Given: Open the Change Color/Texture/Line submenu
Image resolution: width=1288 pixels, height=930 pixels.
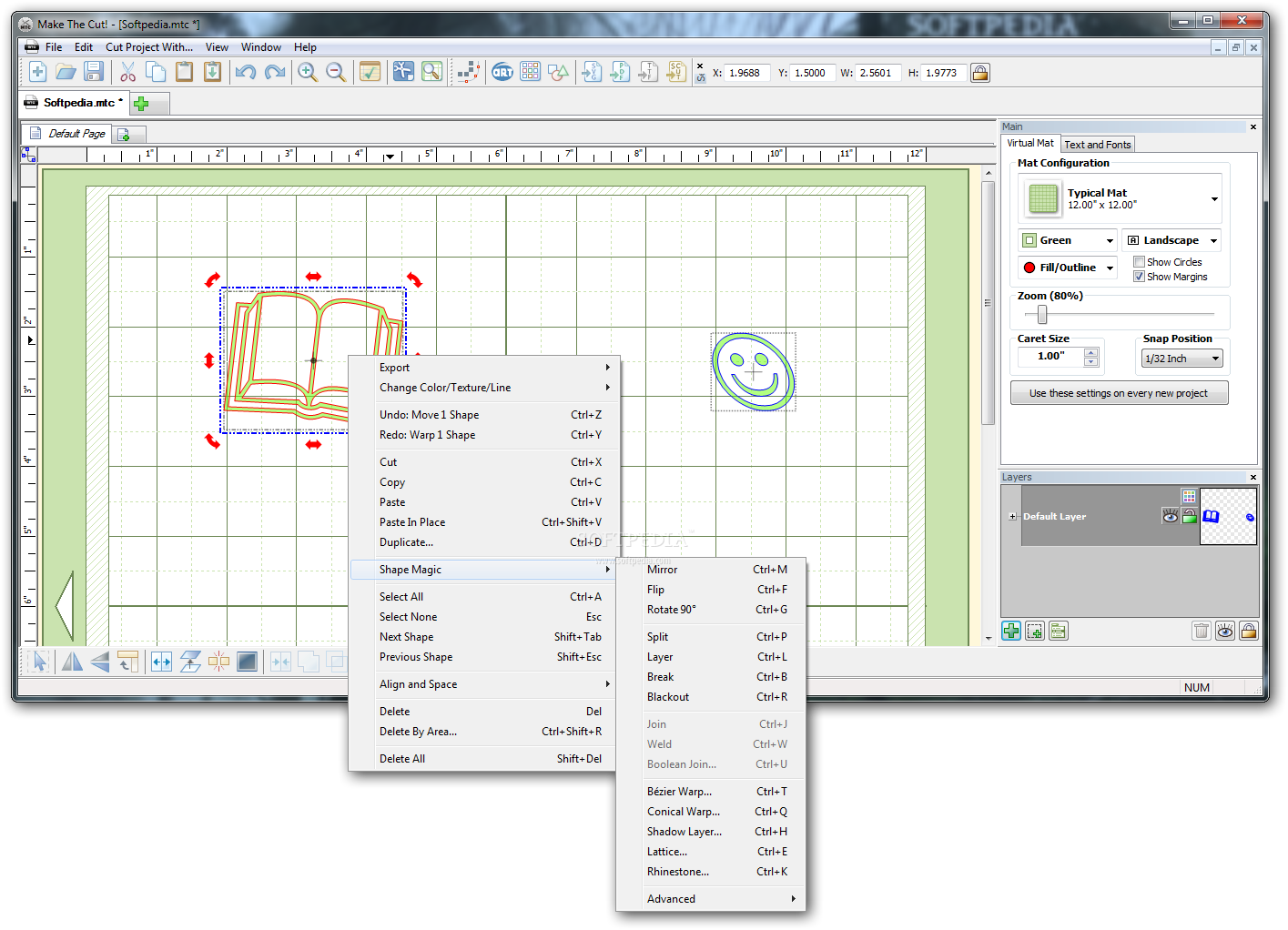Looking at the screenshot, I should pos(484,388).
